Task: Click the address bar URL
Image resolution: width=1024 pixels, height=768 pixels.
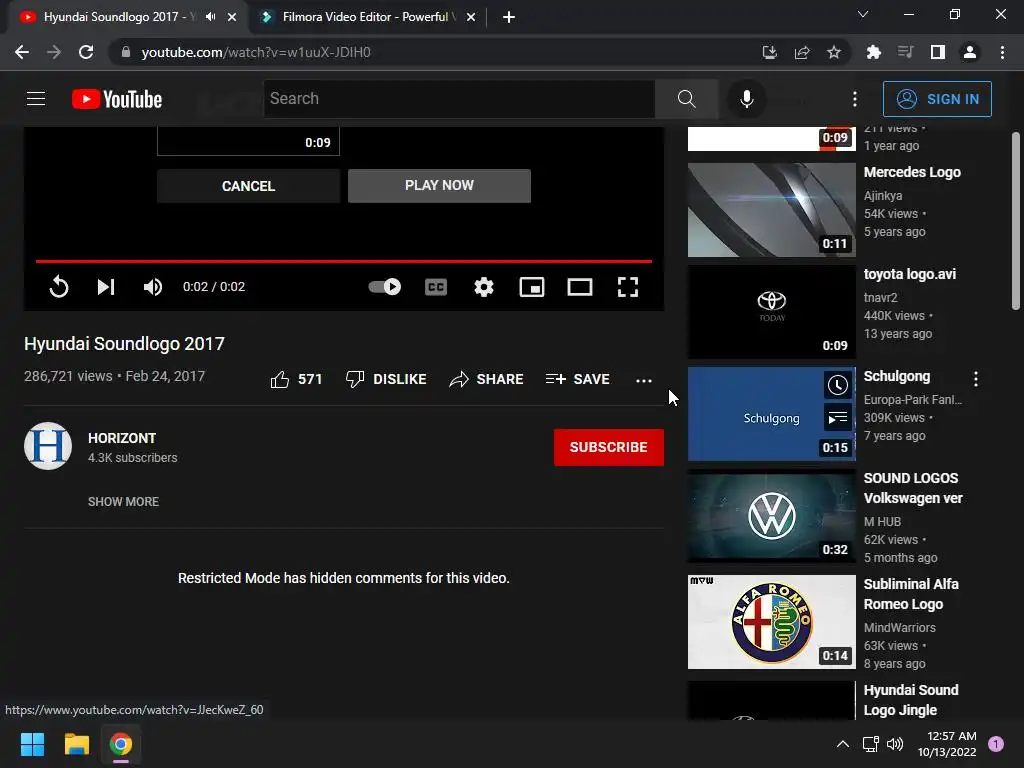Action: (256, 52)
